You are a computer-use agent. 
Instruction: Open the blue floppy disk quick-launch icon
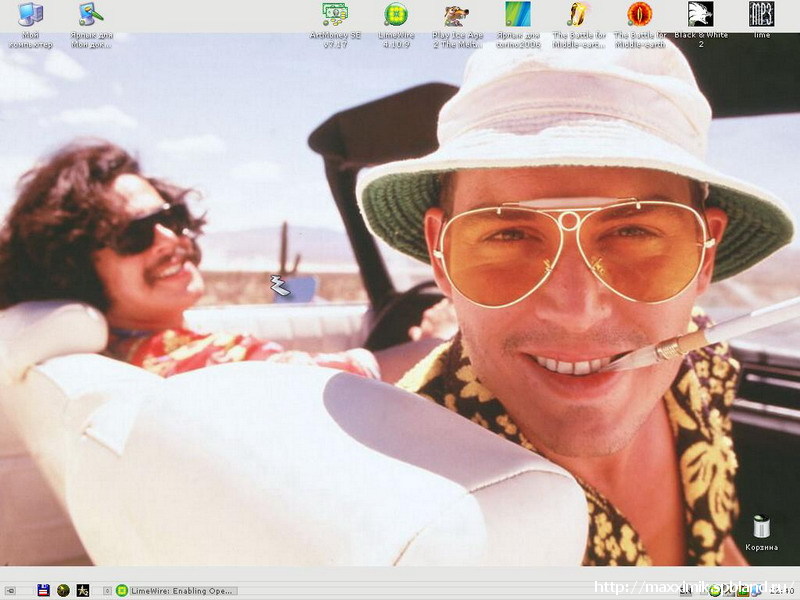click(43, 590)
